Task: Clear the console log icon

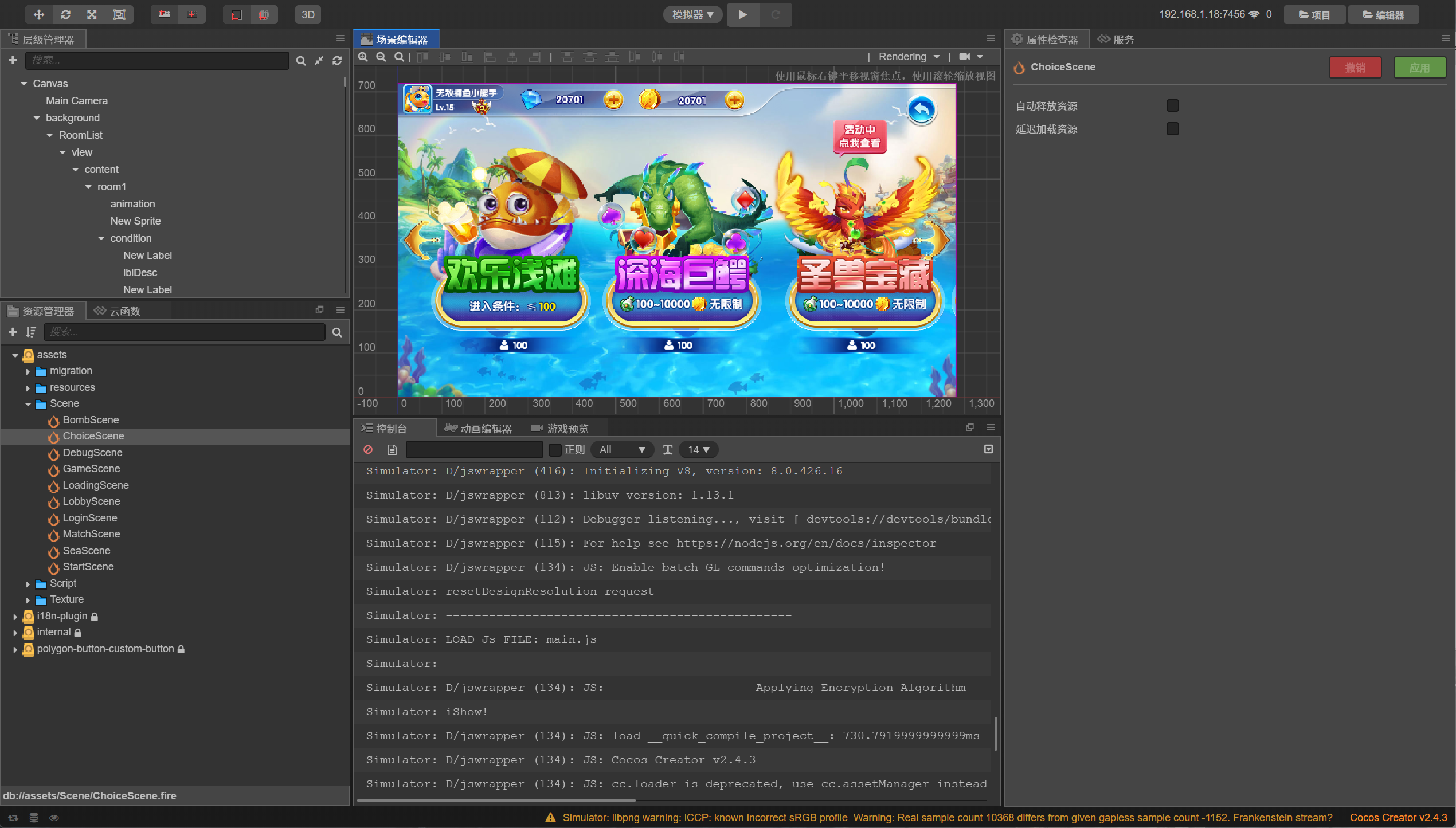Action: click(368, 450)
